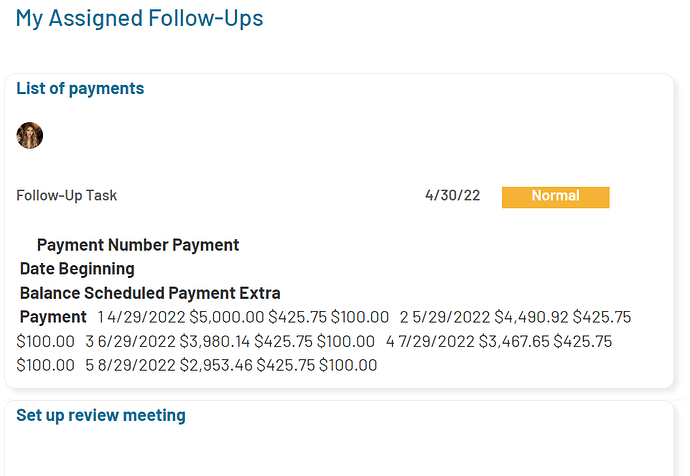The image size is (690, 476).
Task: Click the $3,980.14 balance amount
Action: pyautogui.click(x=215, y=341)
